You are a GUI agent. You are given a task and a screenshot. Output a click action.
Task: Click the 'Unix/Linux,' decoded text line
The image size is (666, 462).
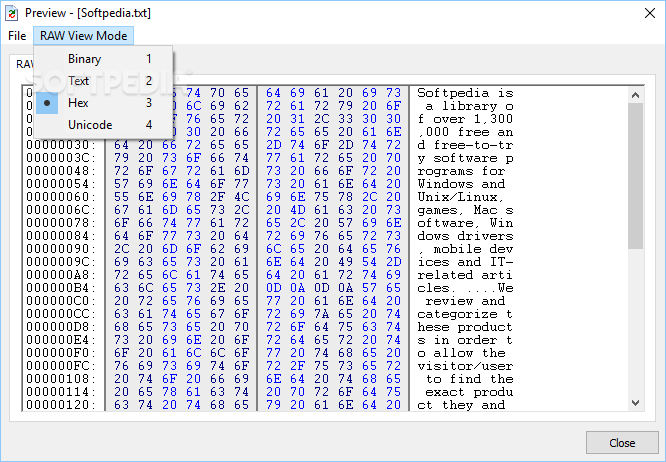[x=461, y=197]
